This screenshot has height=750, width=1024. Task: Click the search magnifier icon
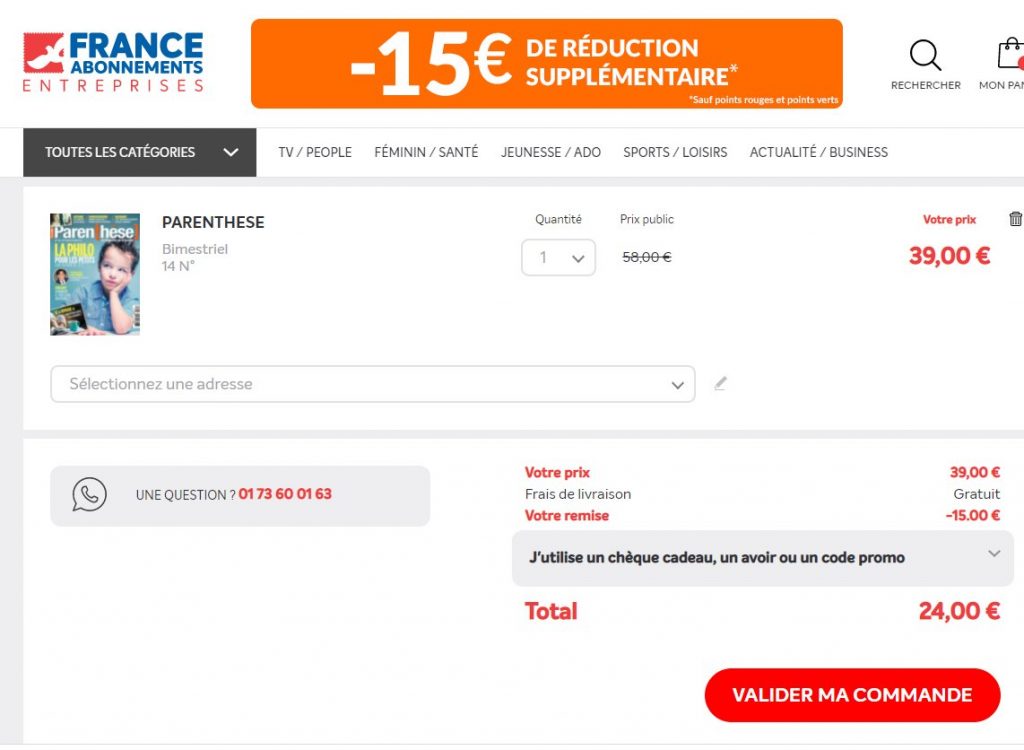pos(925,55)
